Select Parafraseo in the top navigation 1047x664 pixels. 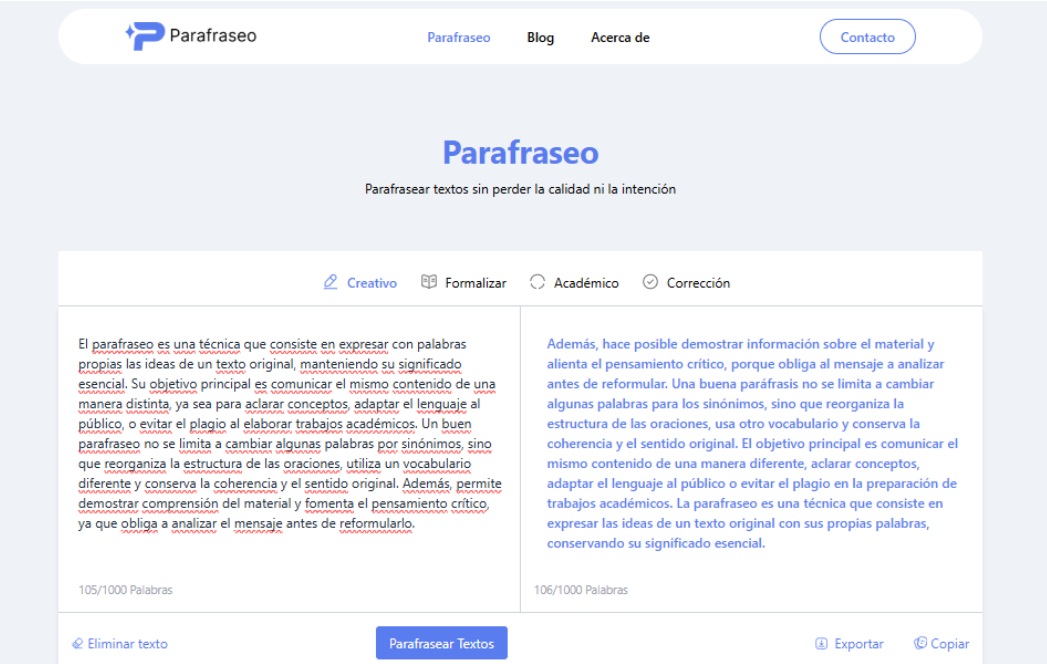[x=458, y=38]
